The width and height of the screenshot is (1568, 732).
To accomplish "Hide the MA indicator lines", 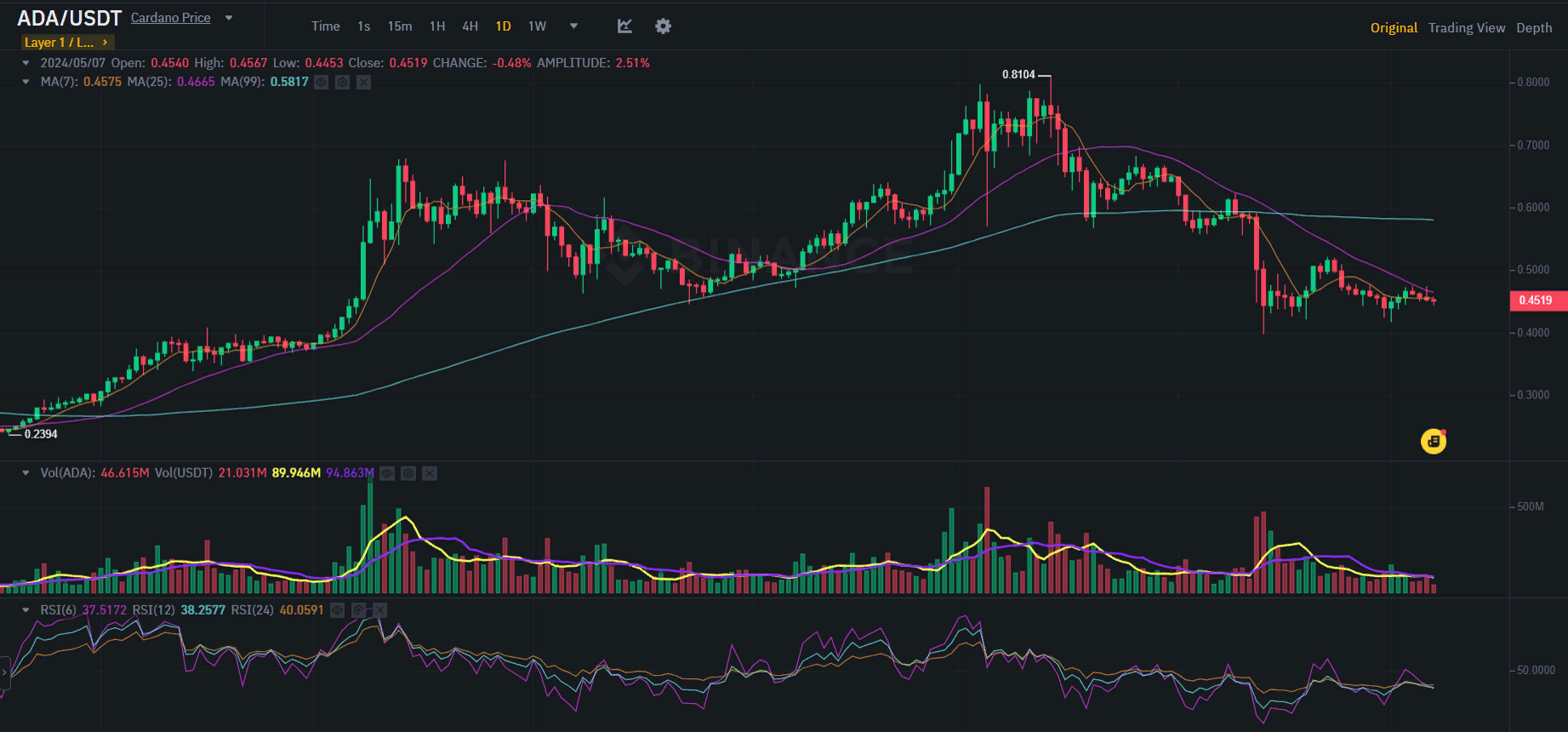I will (x=321, y=83).
